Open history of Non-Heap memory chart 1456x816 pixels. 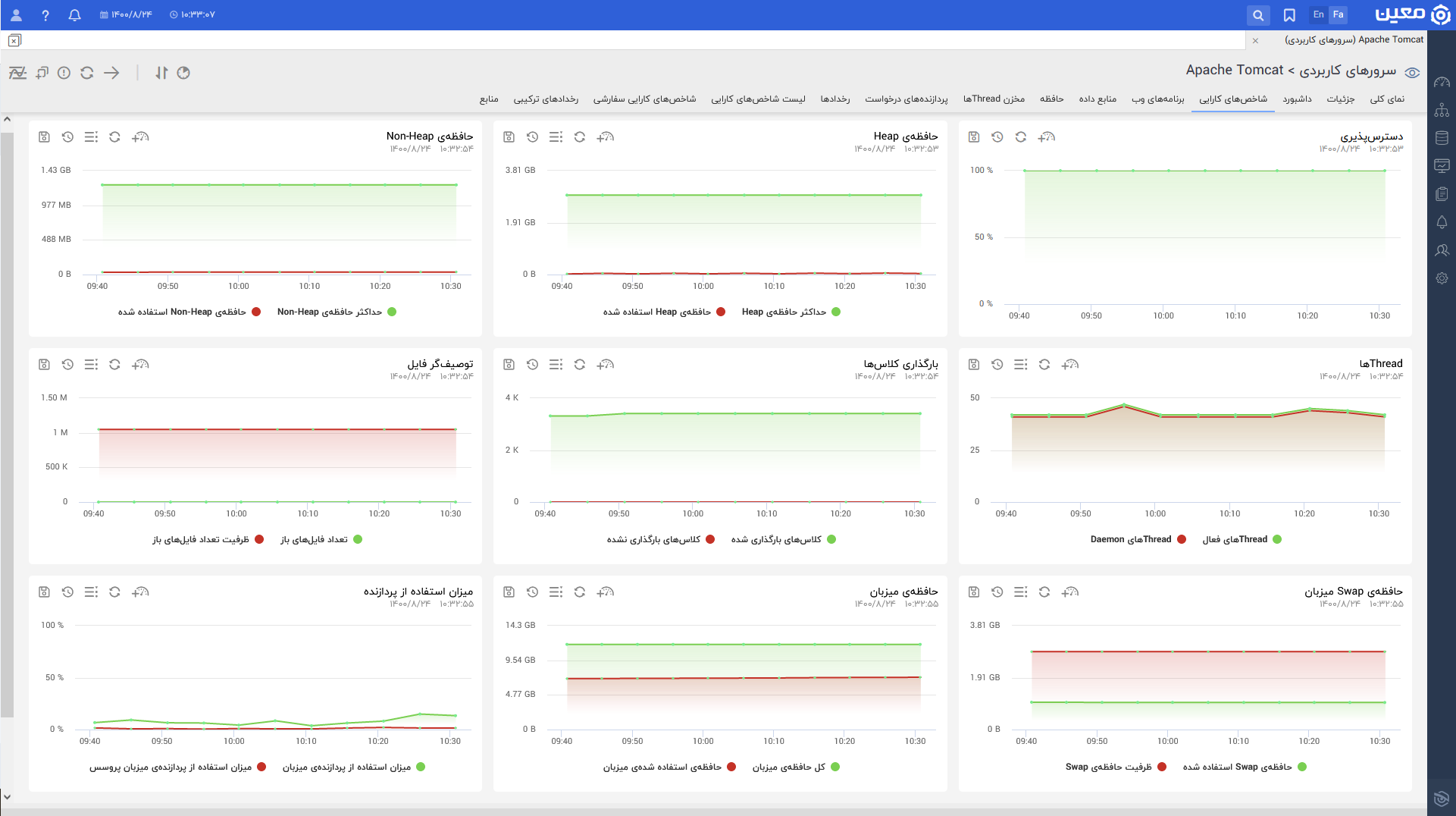pos(67,137)
